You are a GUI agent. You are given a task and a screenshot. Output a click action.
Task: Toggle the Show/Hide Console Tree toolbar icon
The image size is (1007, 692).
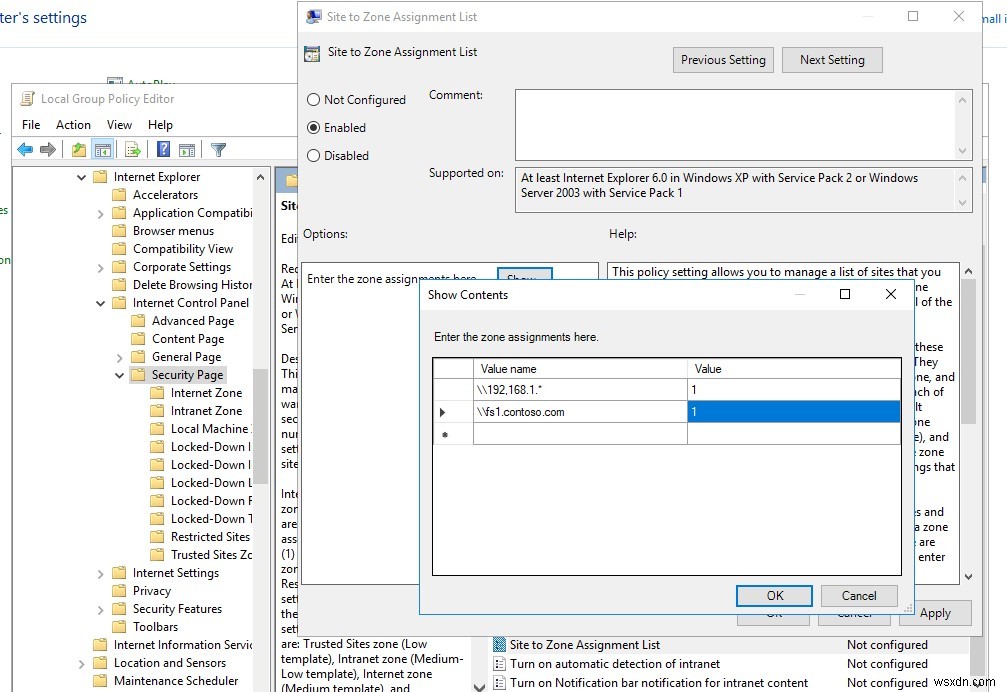[x=103, y=148]
